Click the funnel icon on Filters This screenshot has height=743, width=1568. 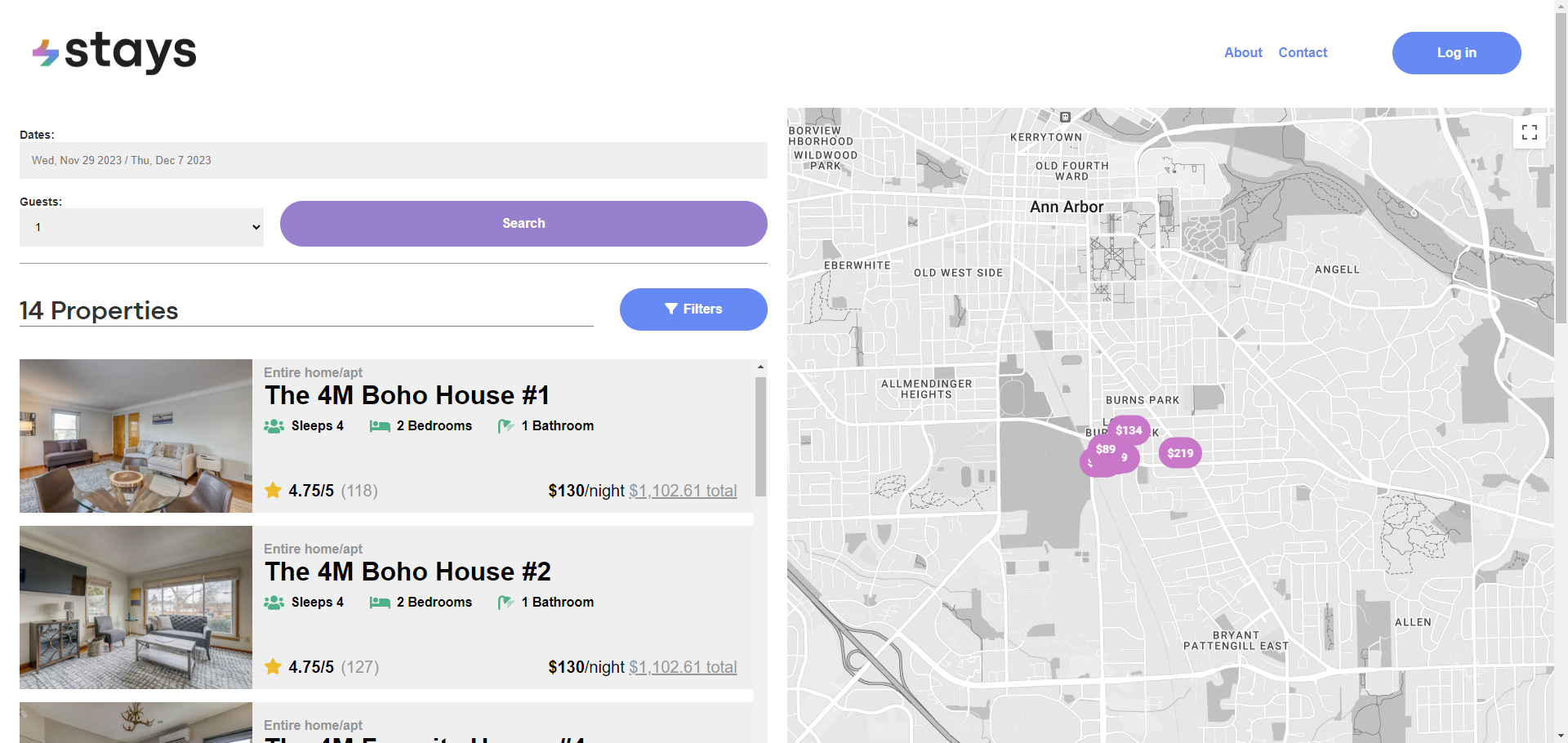(x=671, y=309)
